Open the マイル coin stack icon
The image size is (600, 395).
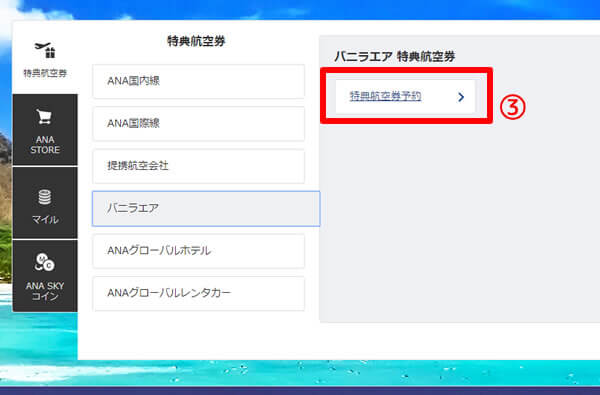pos(45,197)
